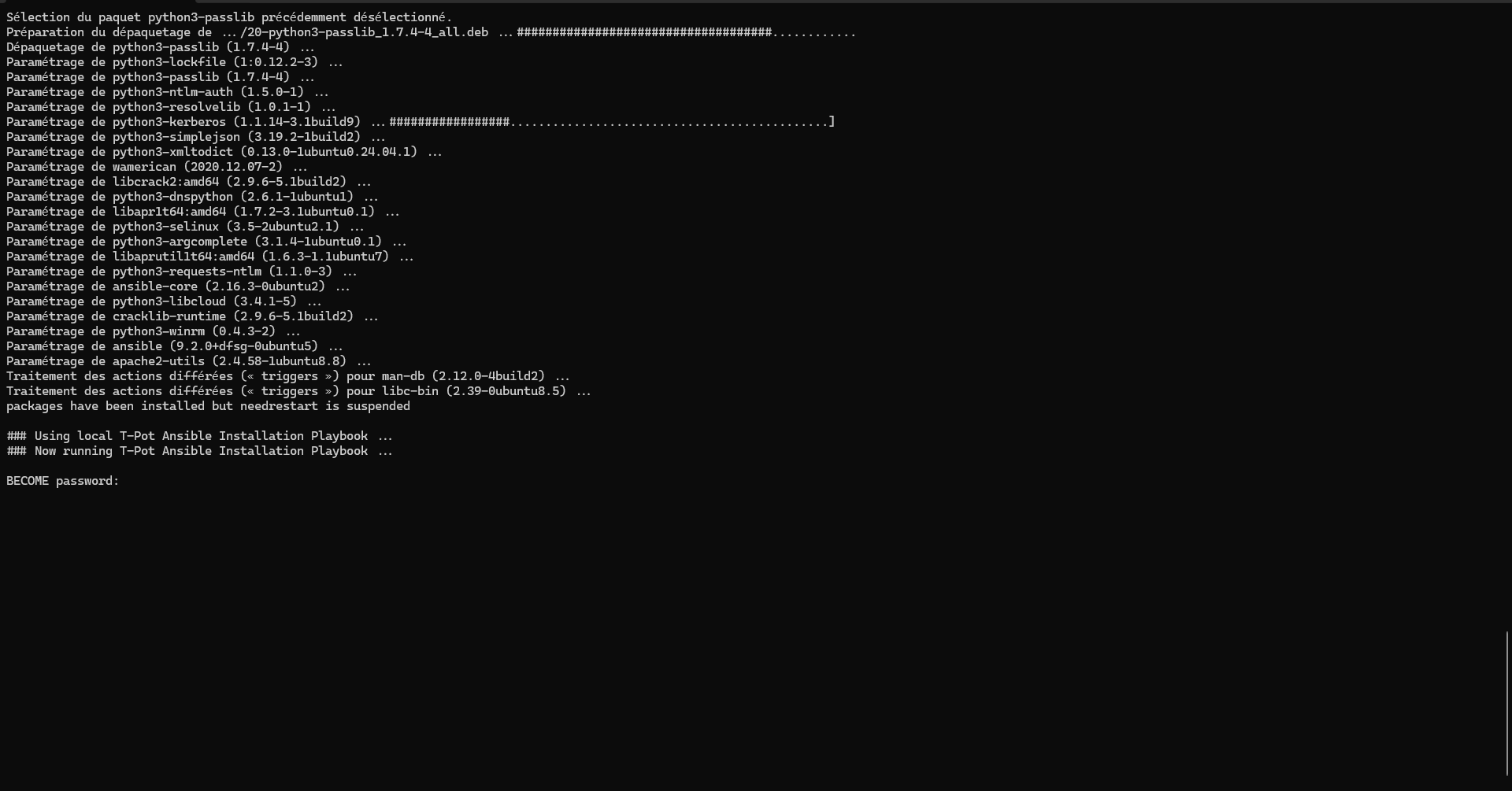Click the 'Using local T-Pot Ansible' line
The width and height of the screenshot is (1512, 791).
coord(199,436)
